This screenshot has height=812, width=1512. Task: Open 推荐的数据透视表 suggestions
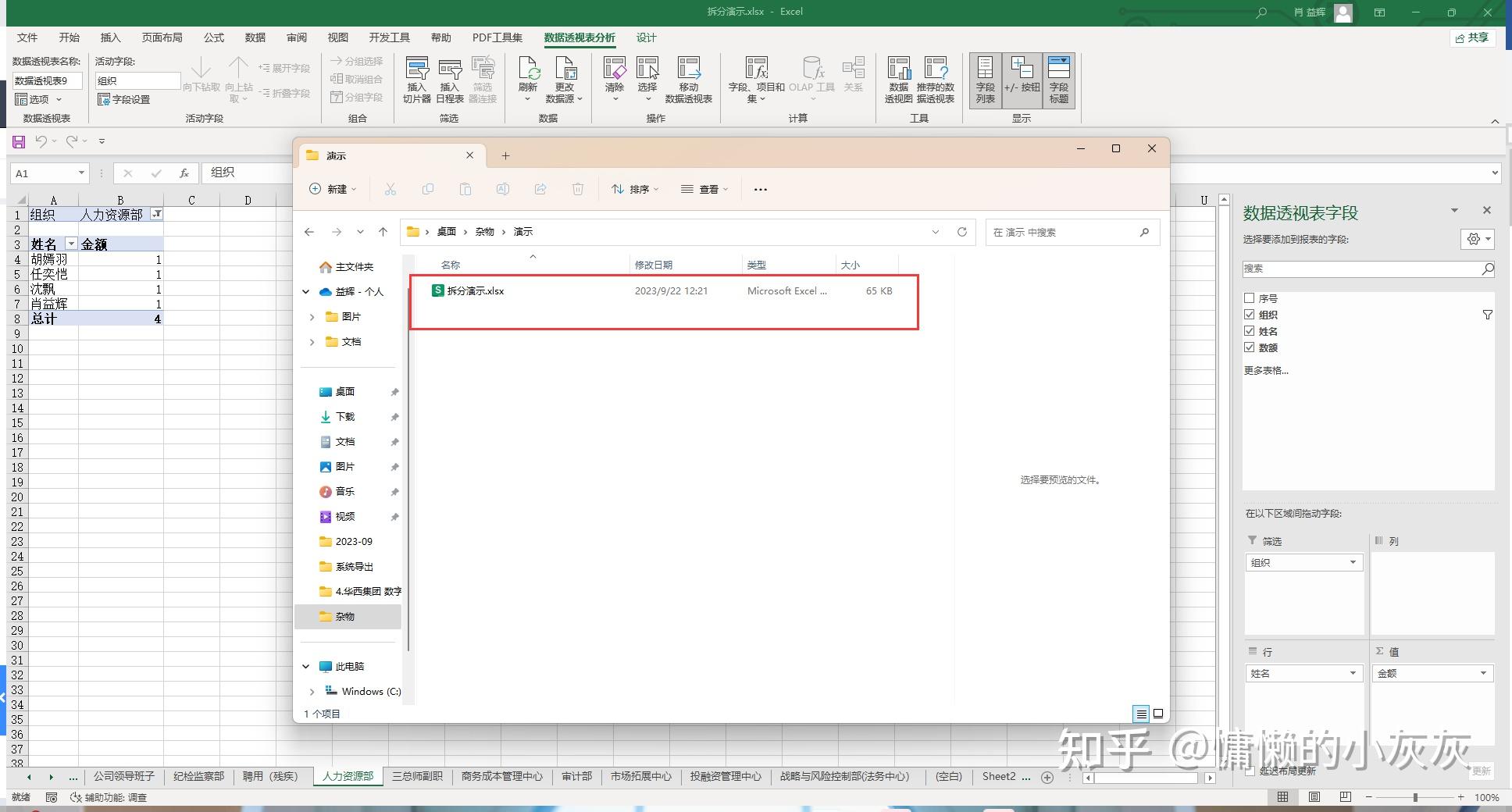(x=935, y=78)
